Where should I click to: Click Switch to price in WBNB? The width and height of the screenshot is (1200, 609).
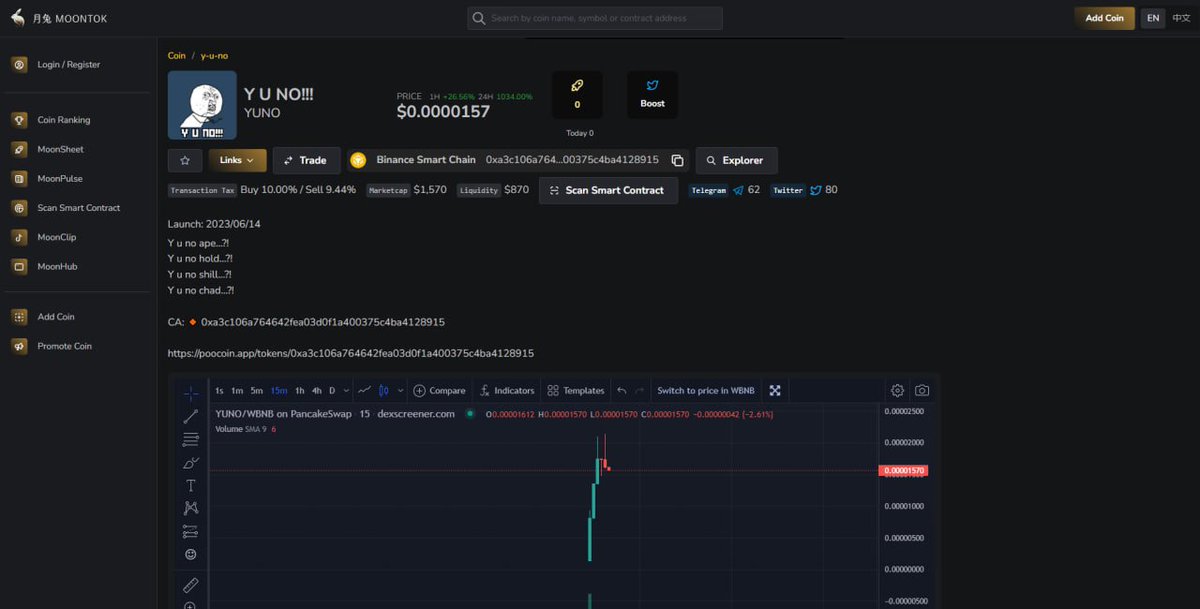click(706, 391)
